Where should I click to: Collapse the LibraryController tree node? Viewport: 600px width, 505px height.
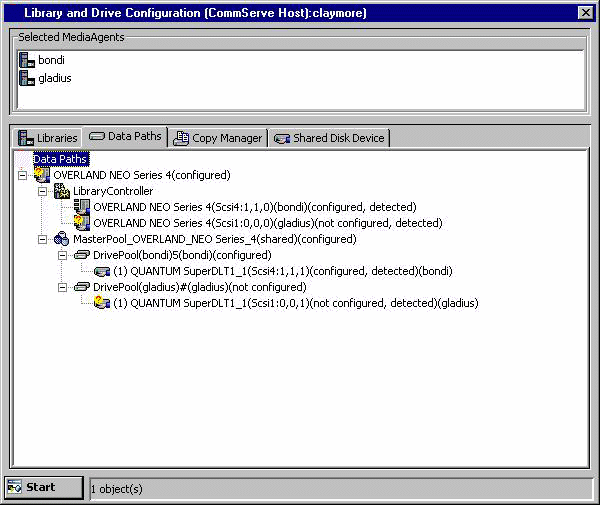point(43,191)
